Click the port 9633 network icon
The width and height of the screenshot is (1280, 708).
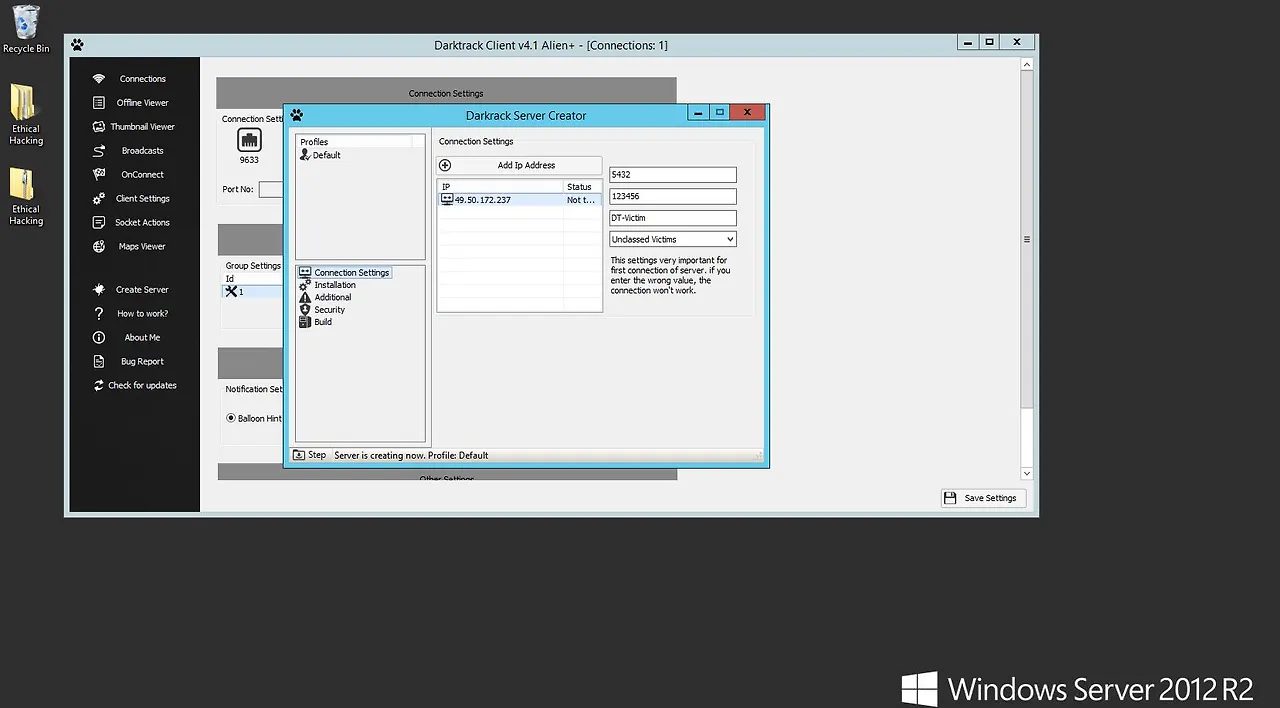coord(249,140)
